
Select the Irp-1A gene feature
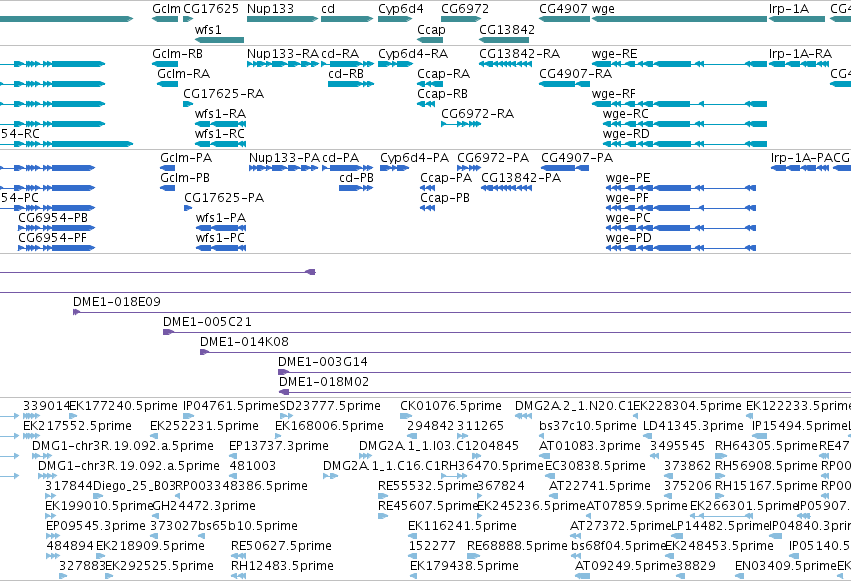797,19
